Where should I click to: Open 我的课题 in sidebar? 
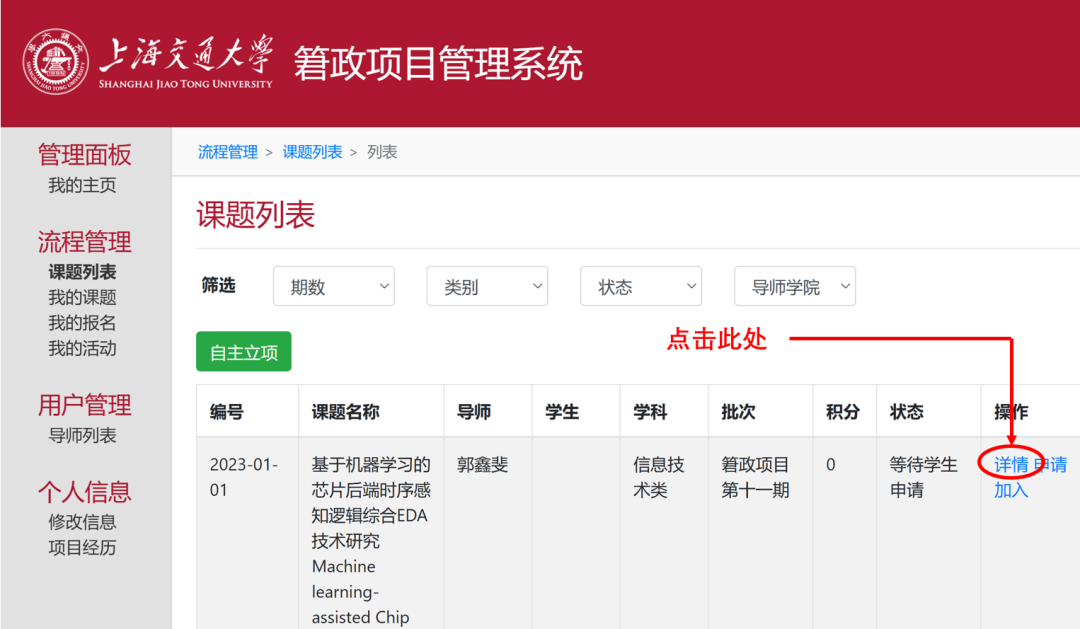coord(82,298)
